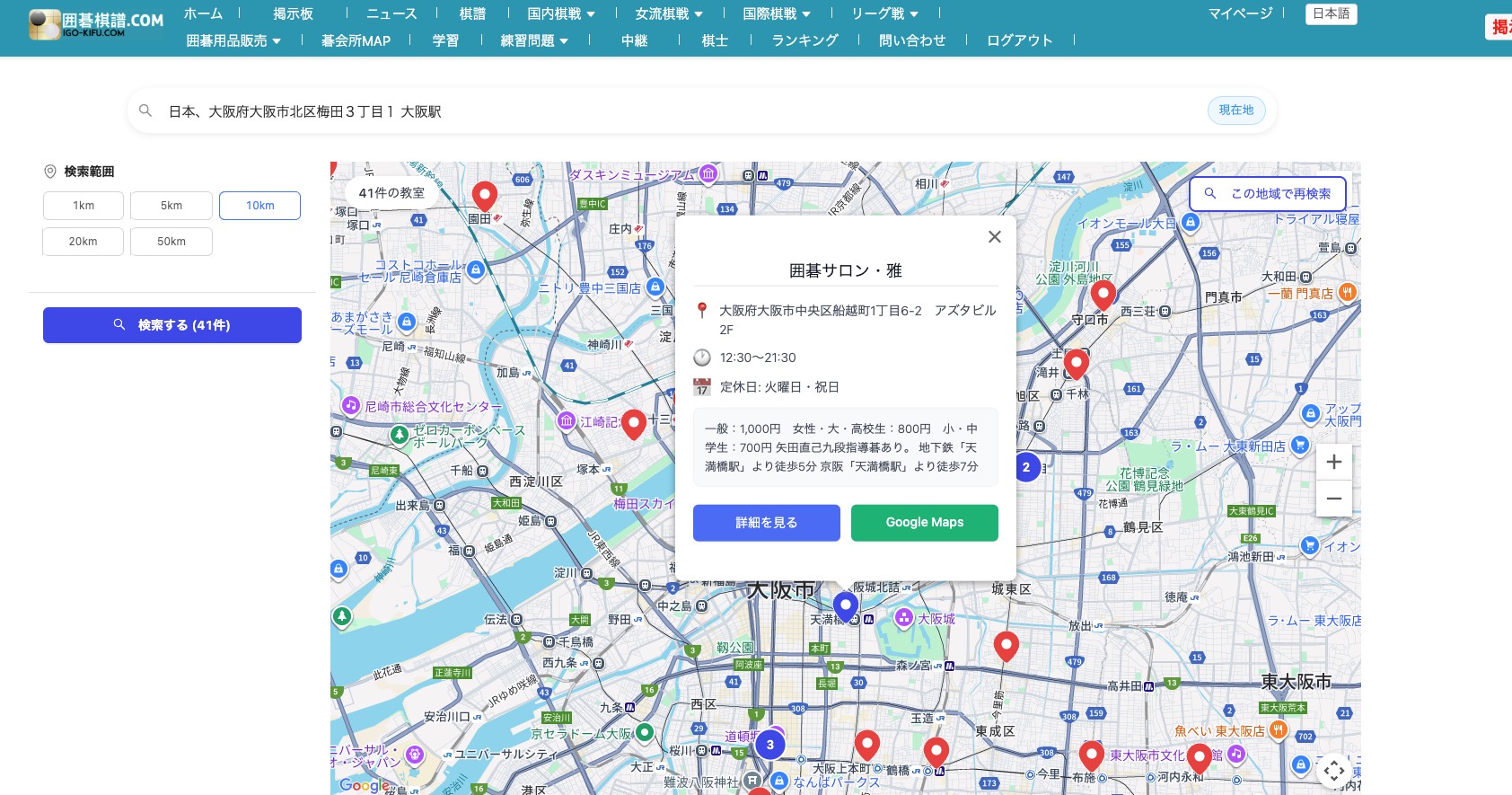The width and height of the screenshot is (1512, 795).
Task: Open マイページ link
Action: pos(1240,13)
